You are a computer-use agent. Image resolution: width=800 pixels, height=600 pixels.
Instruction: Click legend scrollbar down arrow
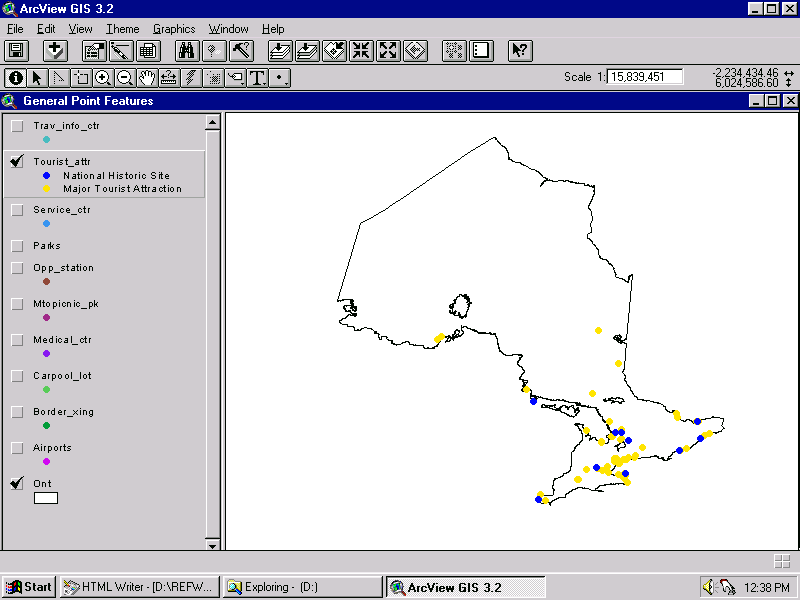pyautogui.click(x=213, y=544)
